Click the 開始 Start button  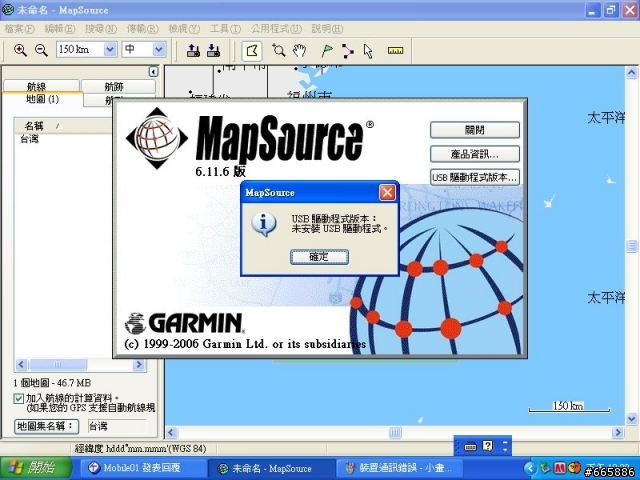click(x=36, y=468)
